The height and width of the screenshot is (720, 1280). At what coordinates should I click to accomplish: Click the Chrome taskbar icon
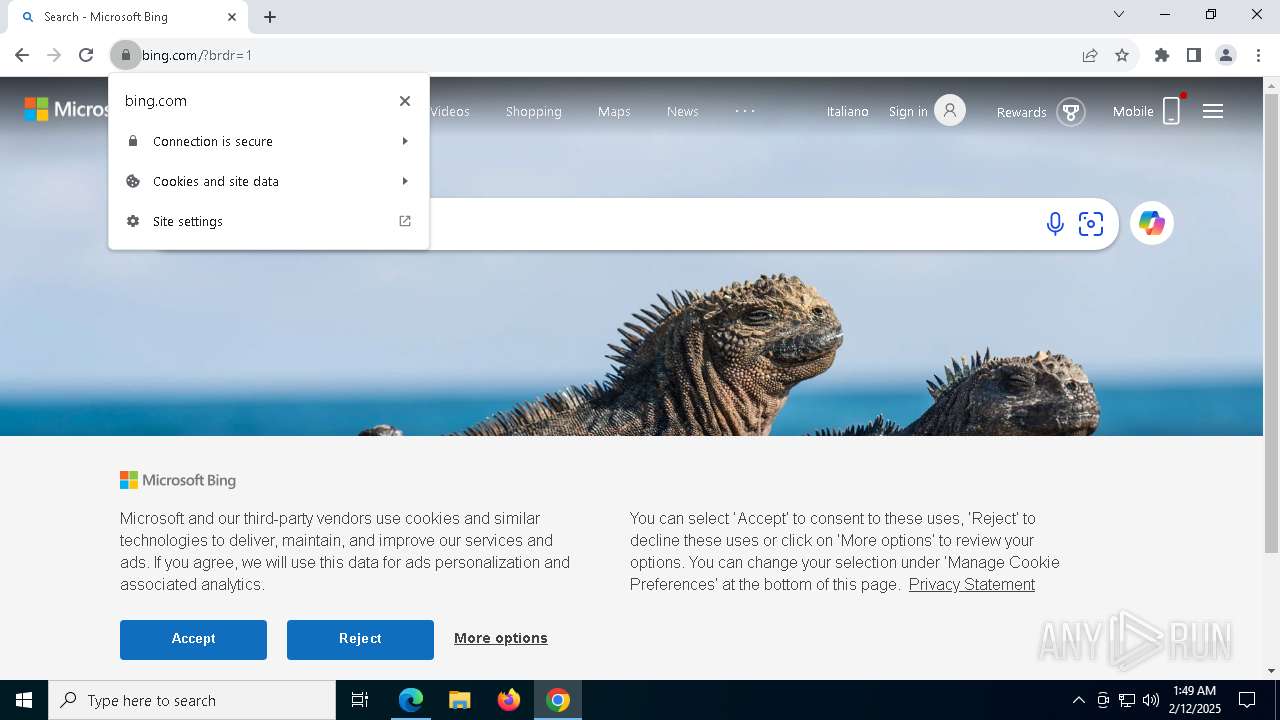click(x=558, y=700)
